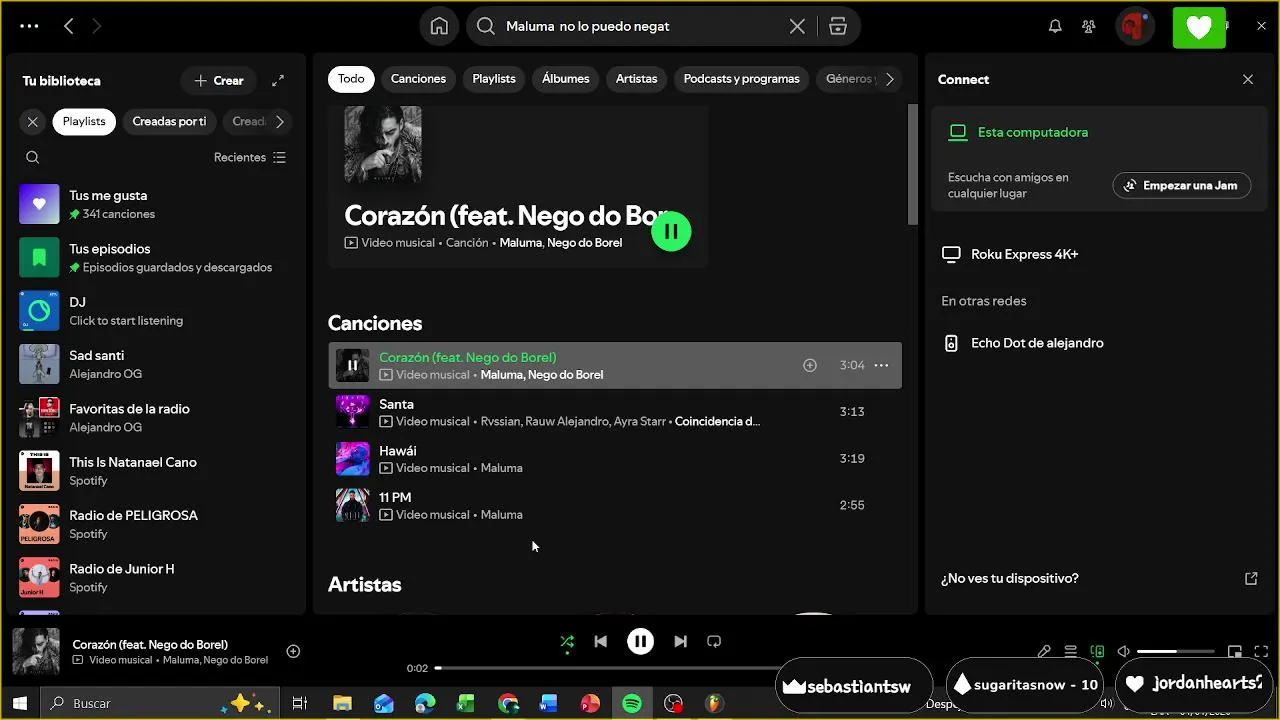Screen dimensions: 1280x720
Task: Clear the library Playlists filter
Action: pyautogui.click(x=33, y=121)
